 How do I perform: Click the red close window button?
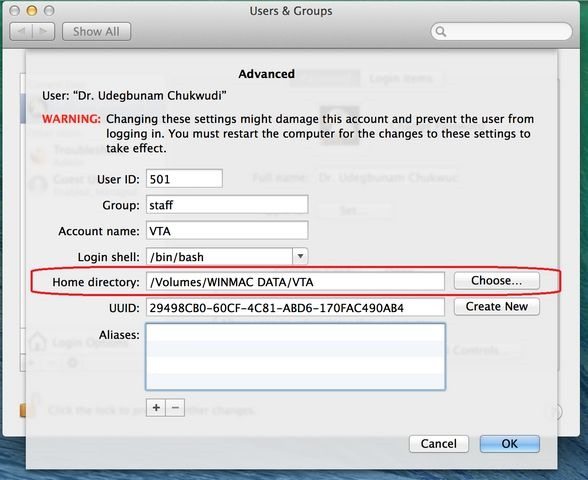click(14, 10)
